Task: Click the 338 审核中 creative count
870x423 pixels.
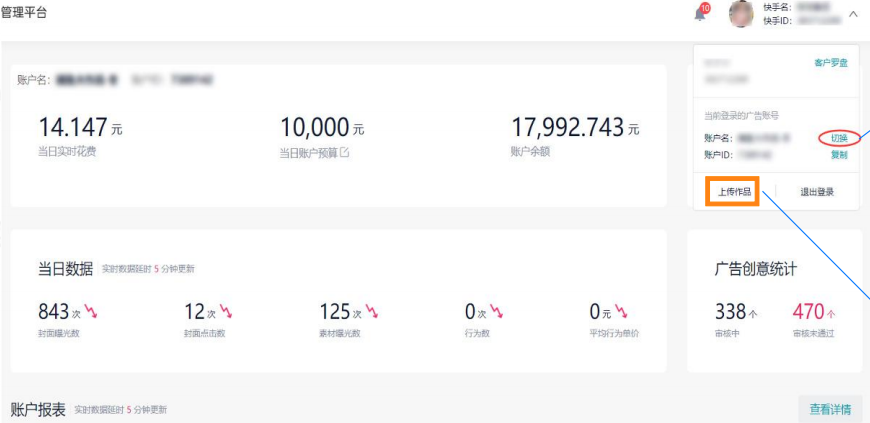Action: click(736, 320)
